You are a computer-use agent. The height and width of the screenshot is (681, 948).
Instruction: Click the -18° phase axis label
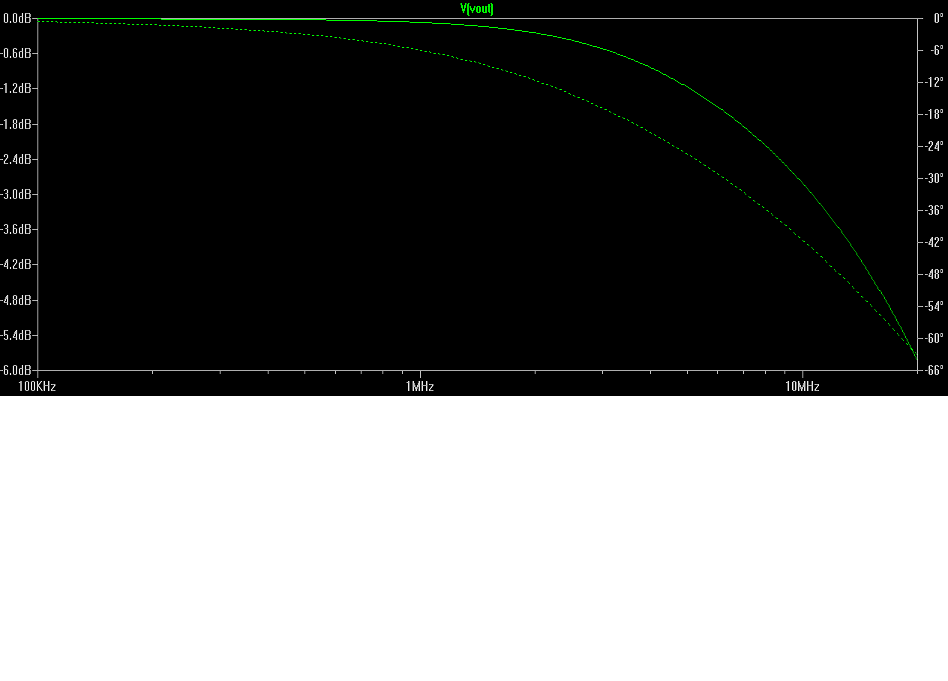[935, 114]
